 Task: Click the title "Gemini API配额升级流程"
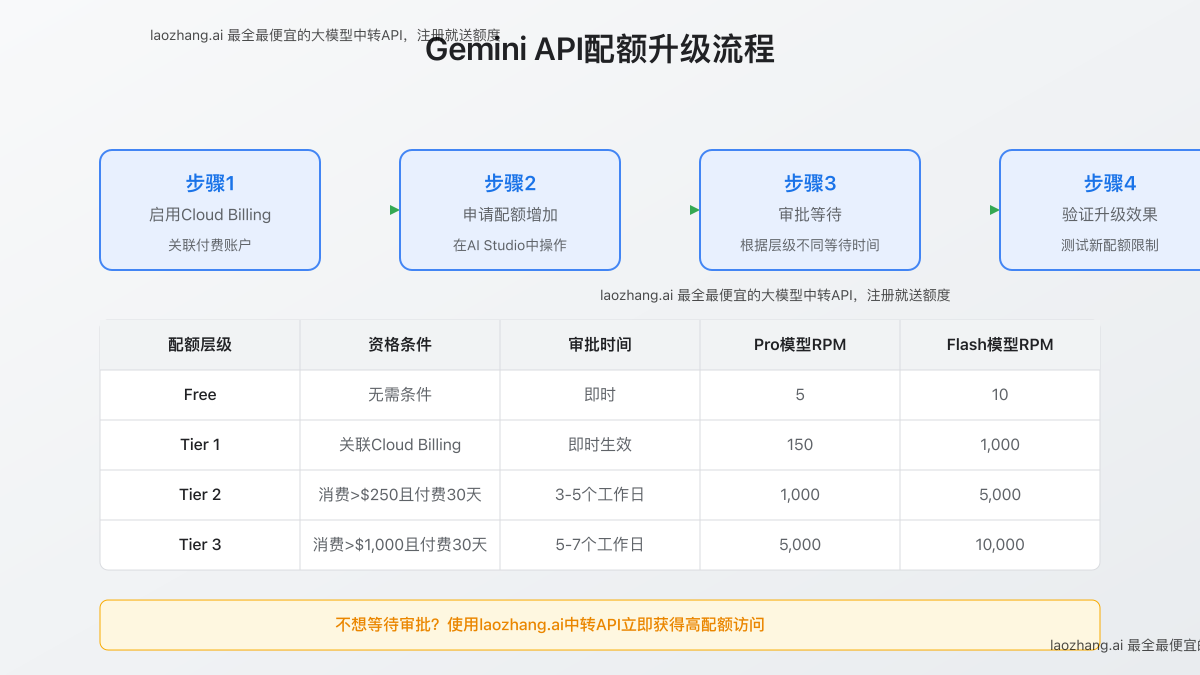pyautogui.click(x=600, y=49)
